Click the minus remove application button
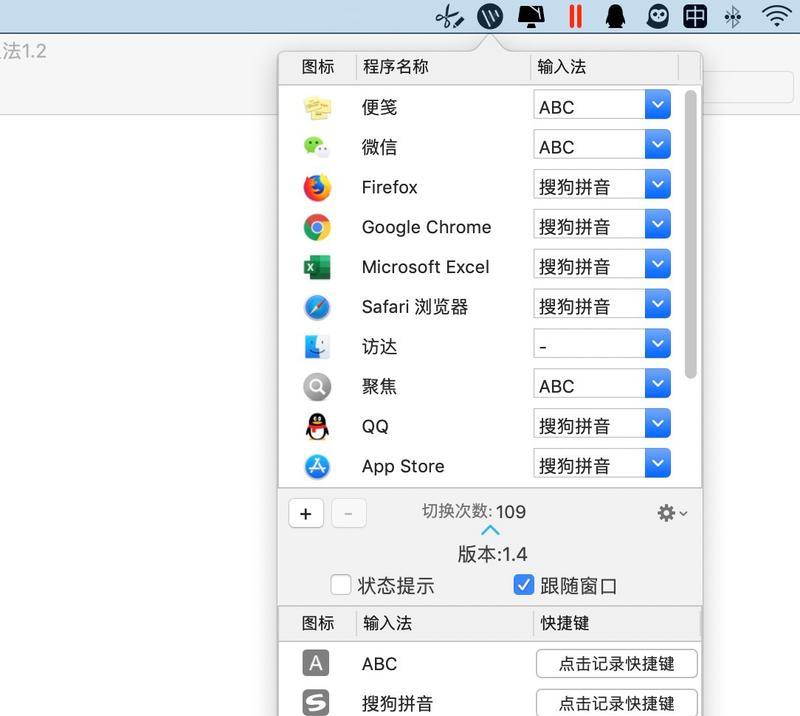The width and height of the screenshot is (800, 716). pos(348,513)
